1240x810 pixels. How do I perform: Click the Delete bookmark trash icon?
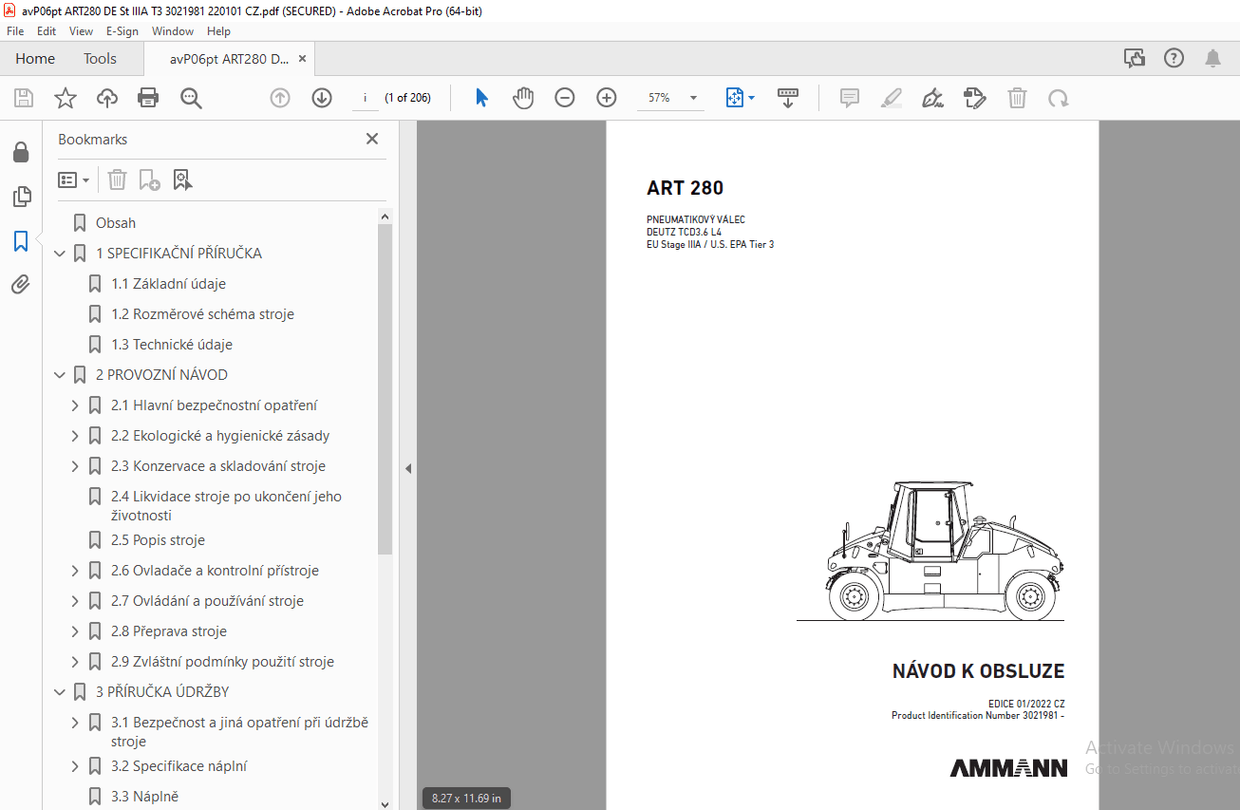click(x=117, y=179)
